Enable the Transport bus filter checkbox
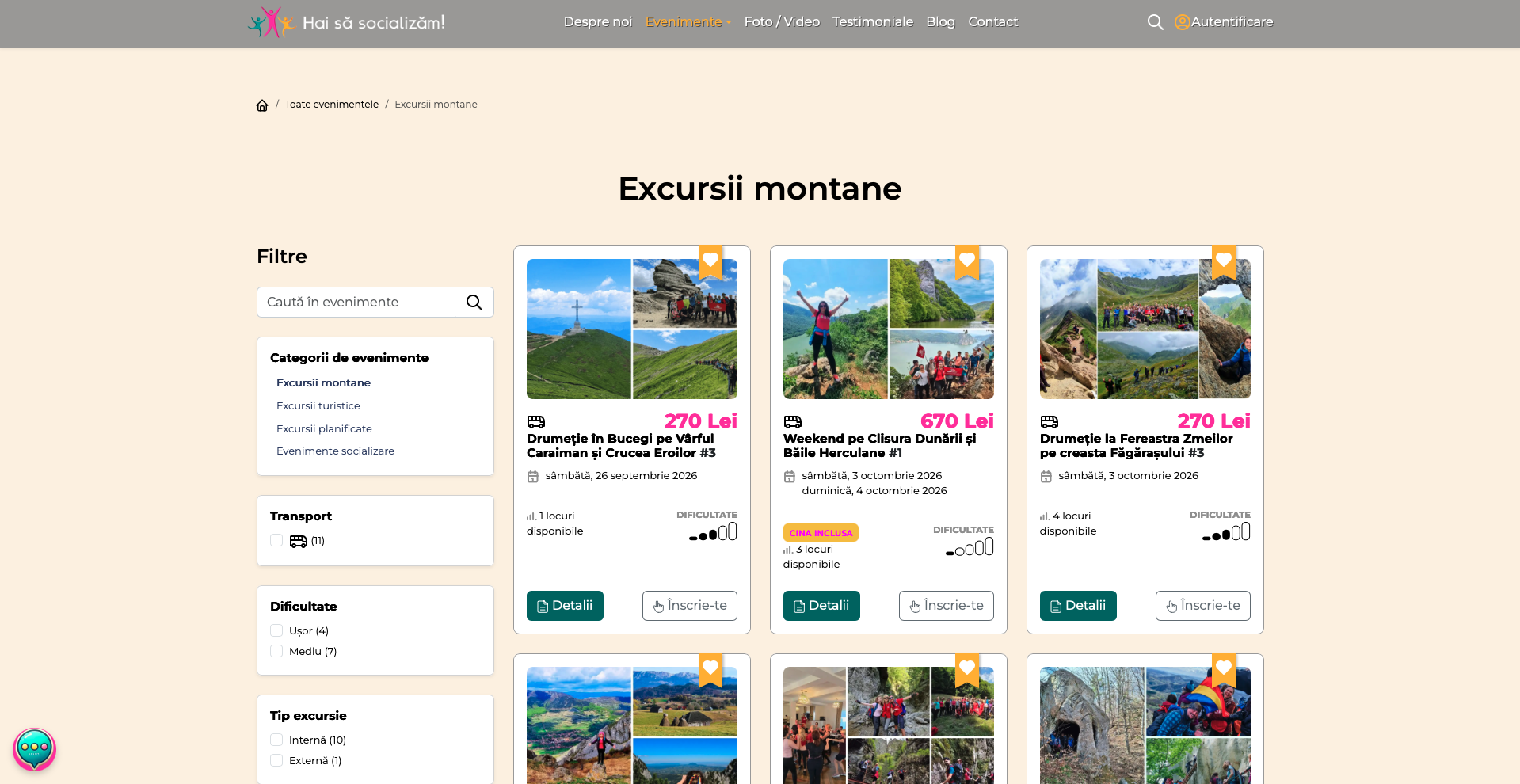 [x=276, y=540]
